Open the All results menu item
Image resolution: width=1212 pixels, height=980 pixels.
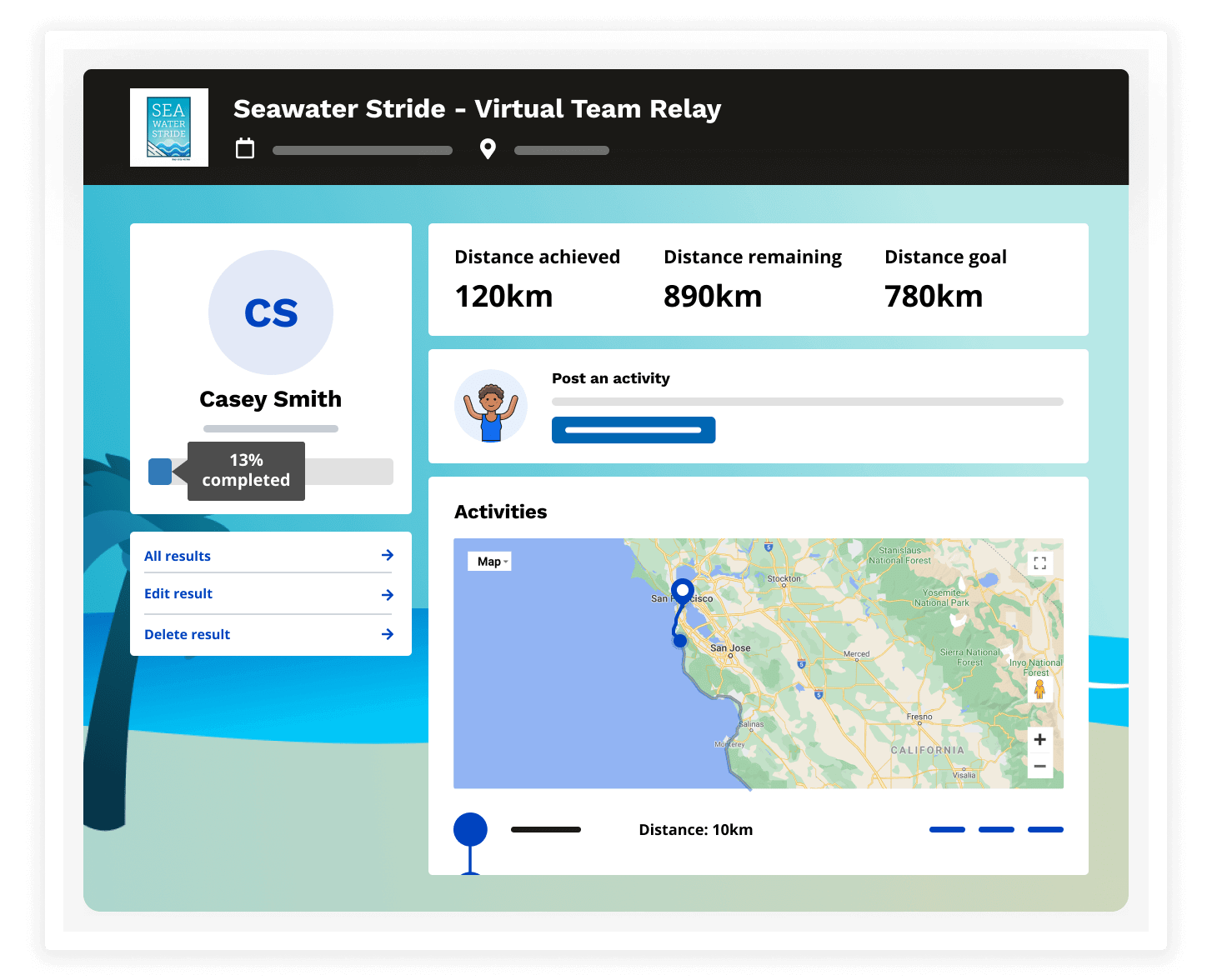[178, 556]
